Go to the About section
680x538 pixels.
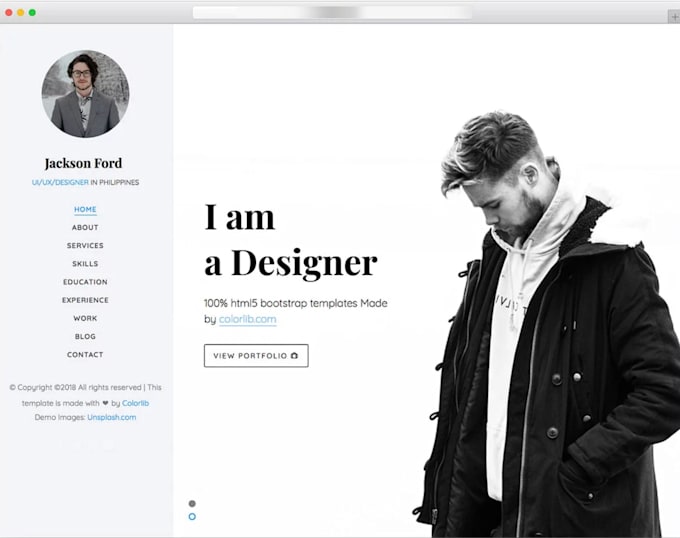point(85,228)
